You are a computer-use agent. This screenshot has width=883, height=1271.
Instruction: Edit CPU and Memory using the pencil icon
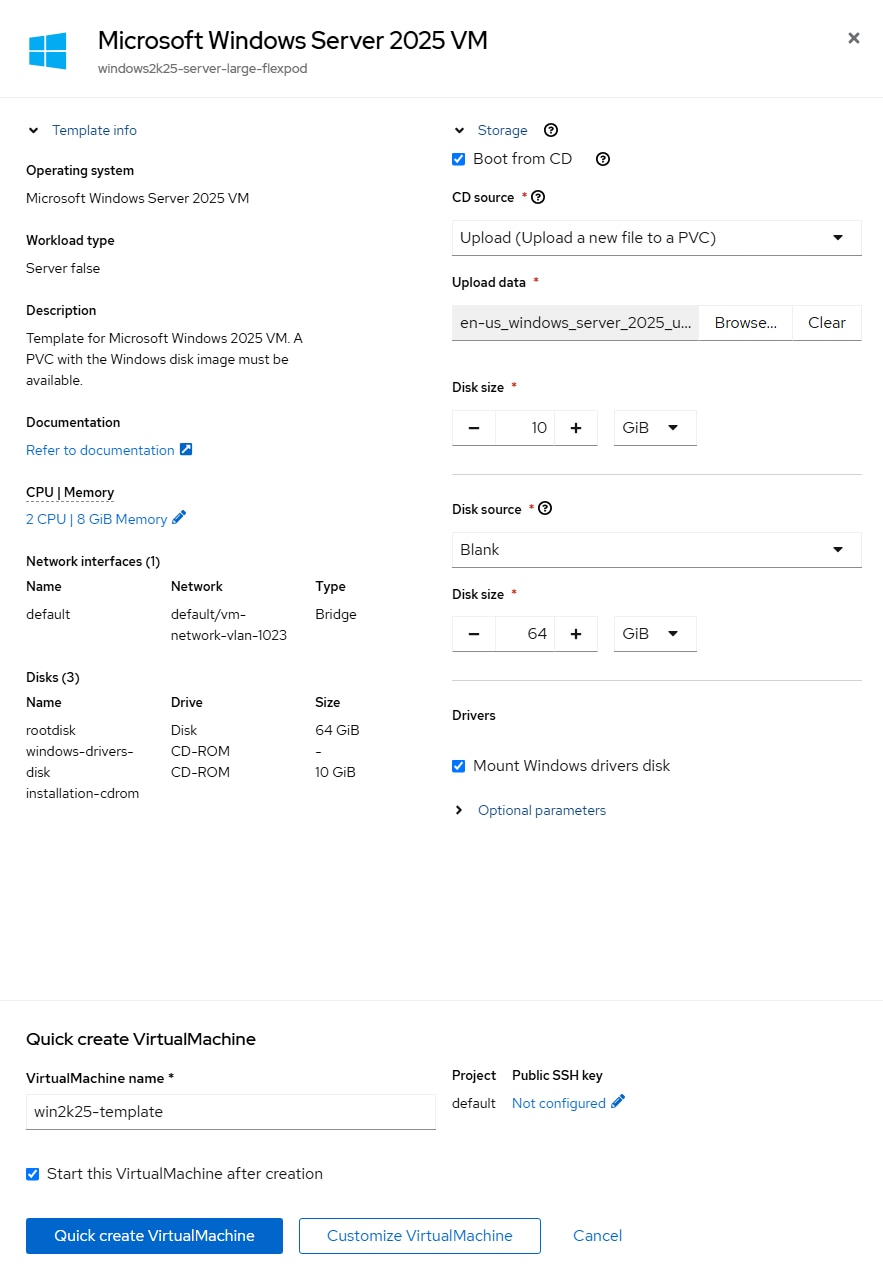click(177, 518)
